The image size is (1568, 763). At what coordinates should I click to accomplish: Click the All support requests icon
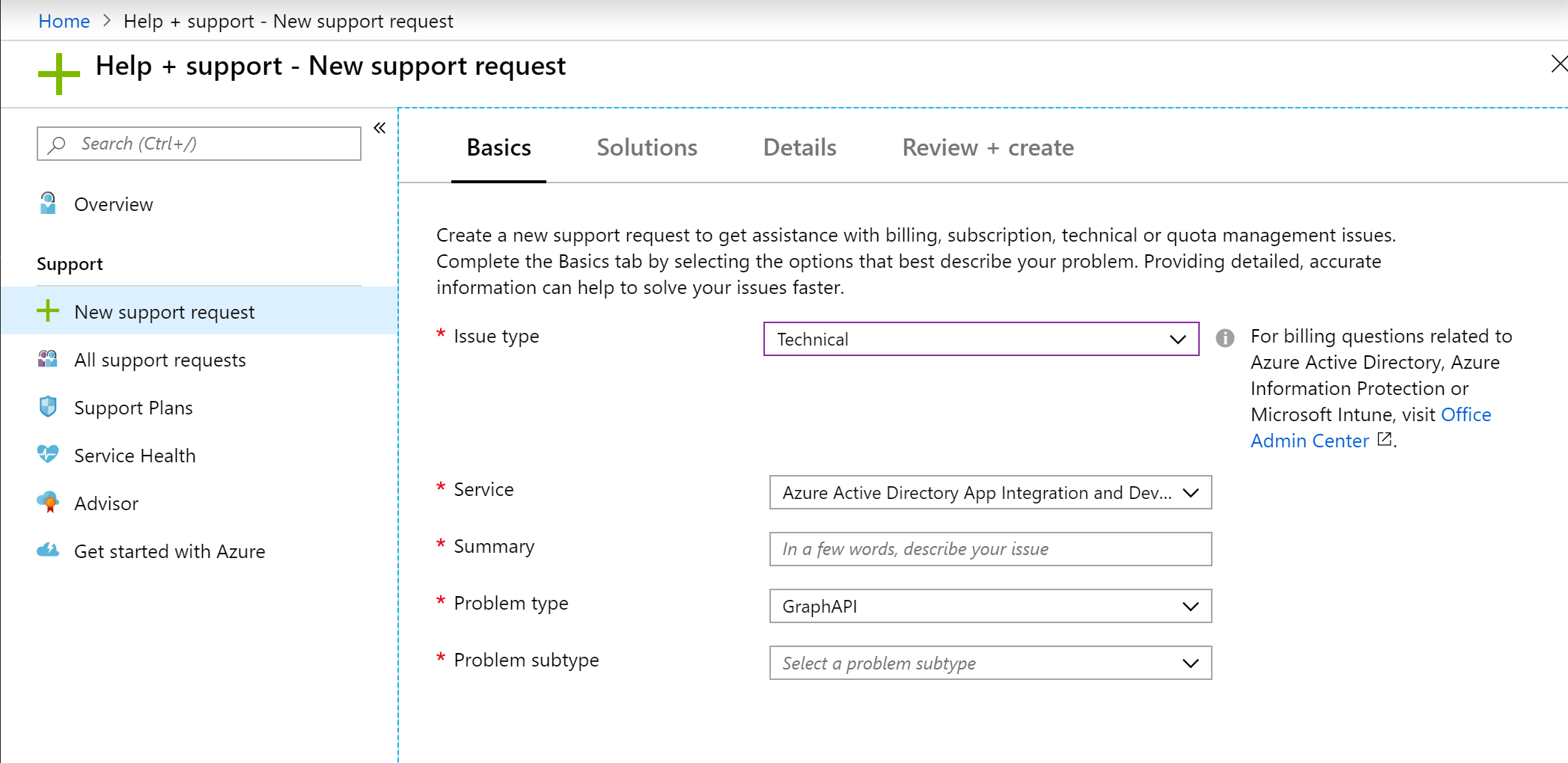(48, 359)
